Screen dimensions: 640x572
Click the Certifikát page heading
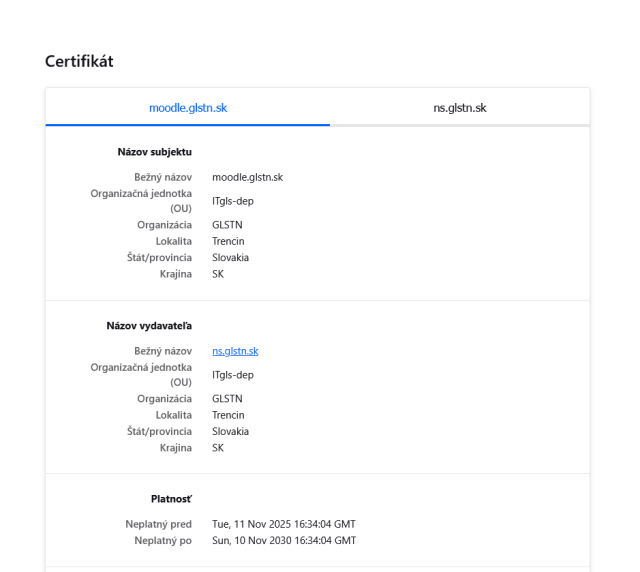pyautogui.click(x=79, y=62)
